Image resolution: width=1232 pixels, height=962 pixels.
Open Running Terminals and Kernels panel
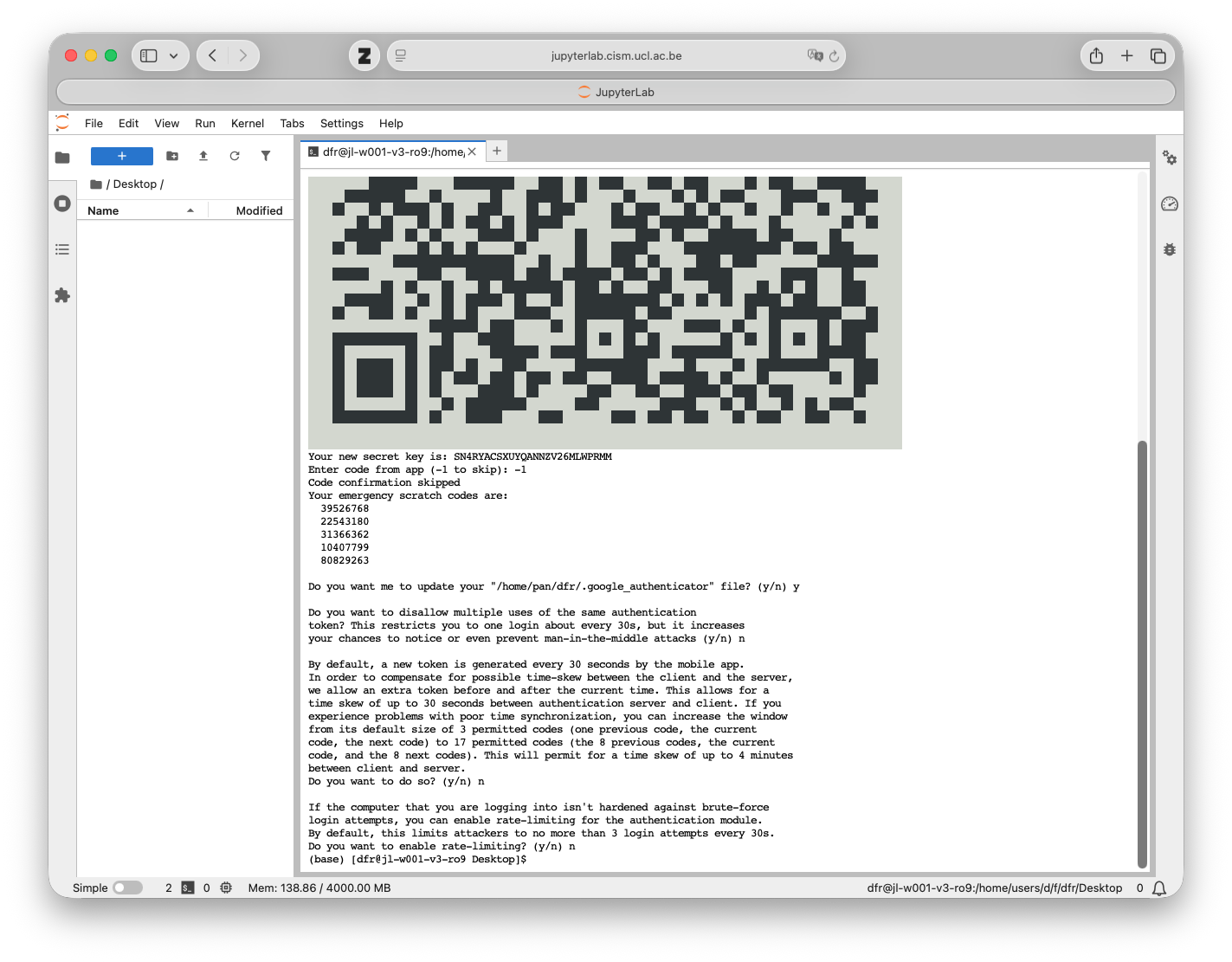[x=62, y=203]
